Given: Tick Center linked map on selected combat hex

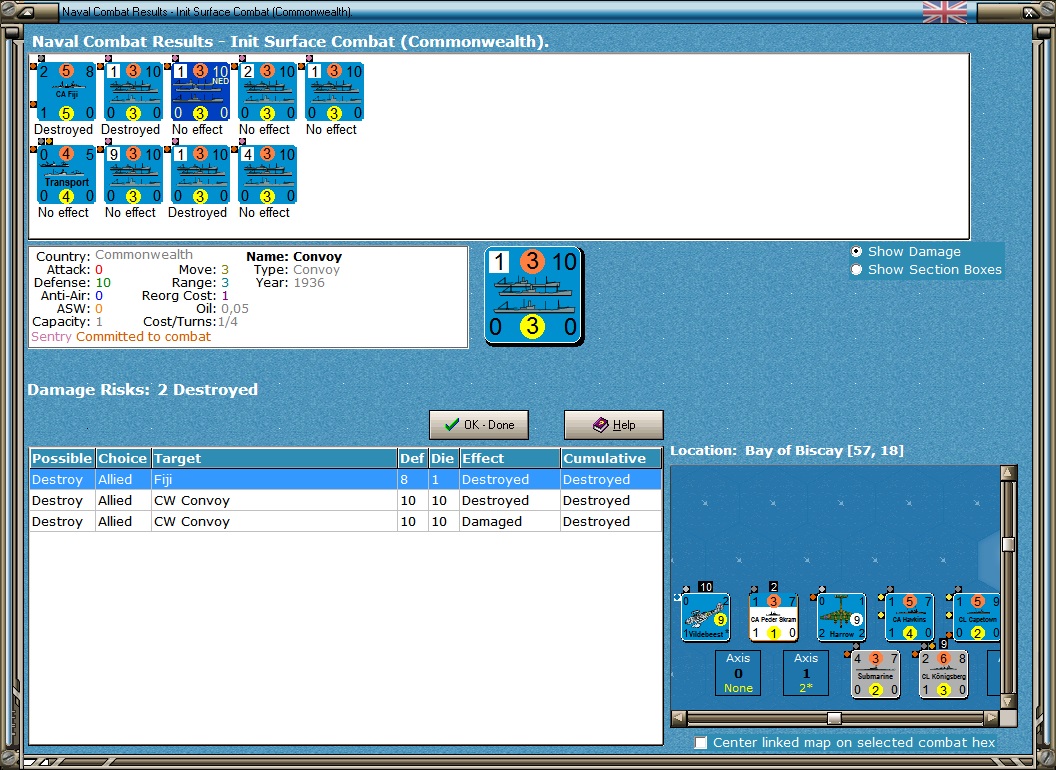Looking at the screenshot, I should [x=701, y=742].
